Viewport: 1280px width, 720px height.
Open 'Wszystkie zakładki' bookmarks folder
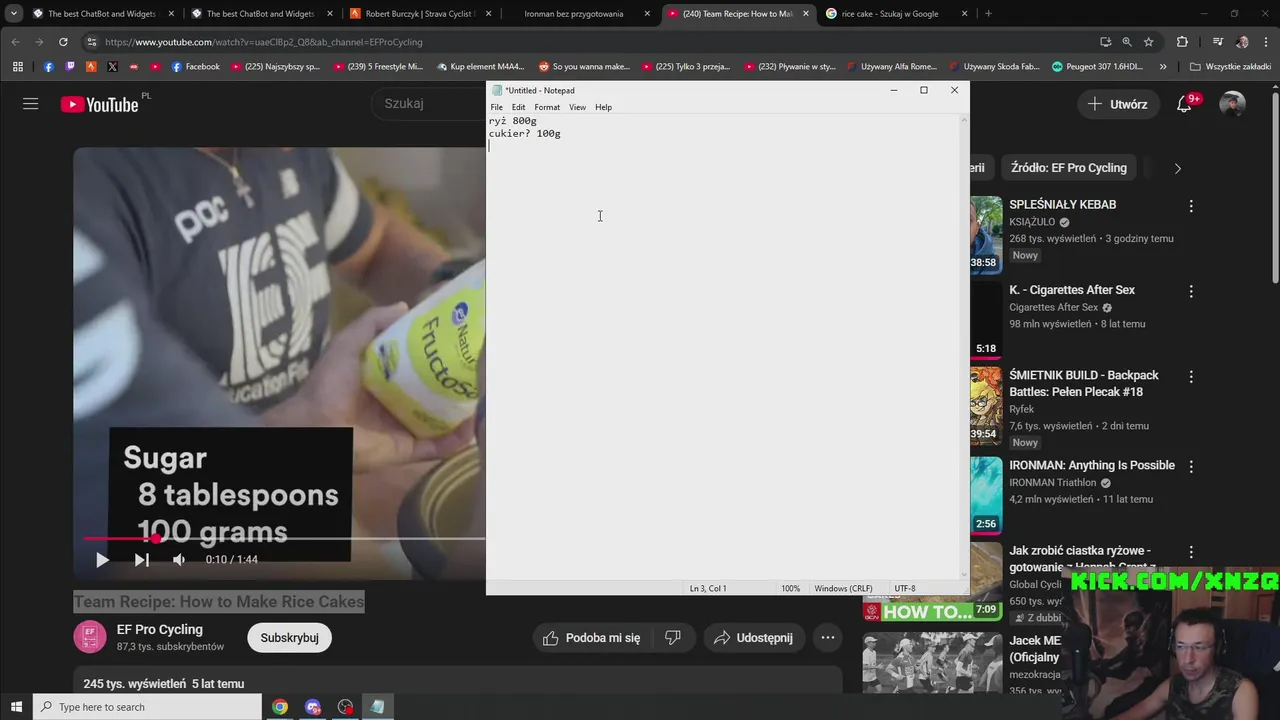coord(1231,67)
